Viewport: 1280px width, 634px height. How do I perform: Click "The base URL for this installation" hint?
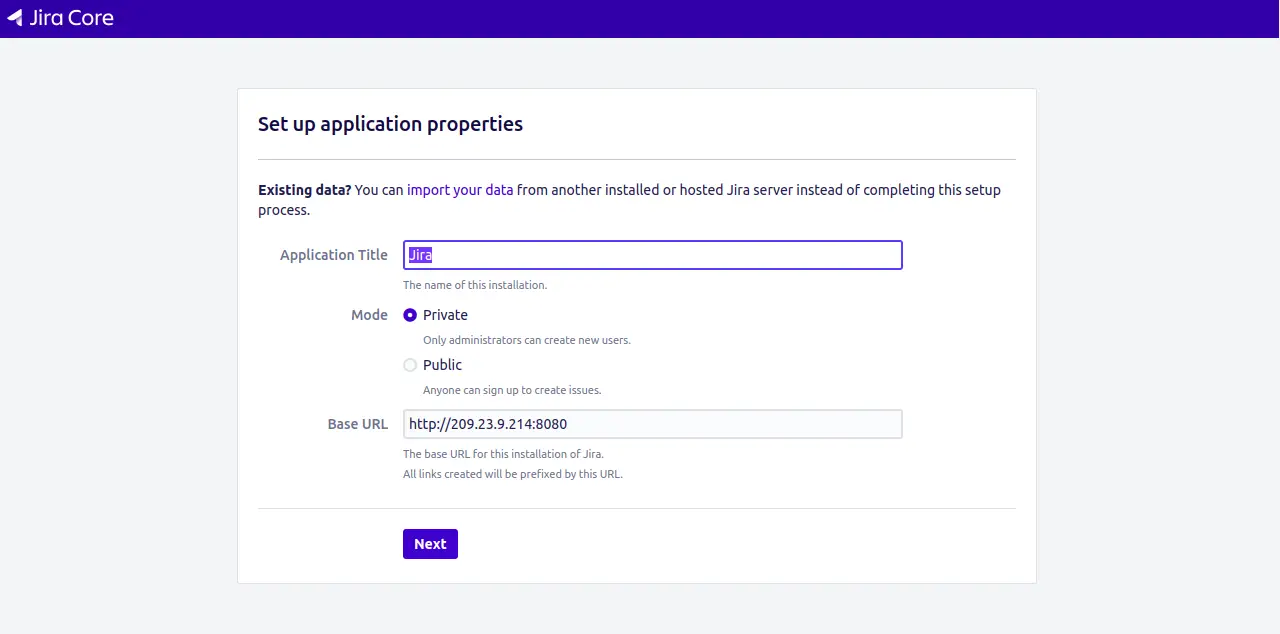pyautogui.click(x=503, y=454)
